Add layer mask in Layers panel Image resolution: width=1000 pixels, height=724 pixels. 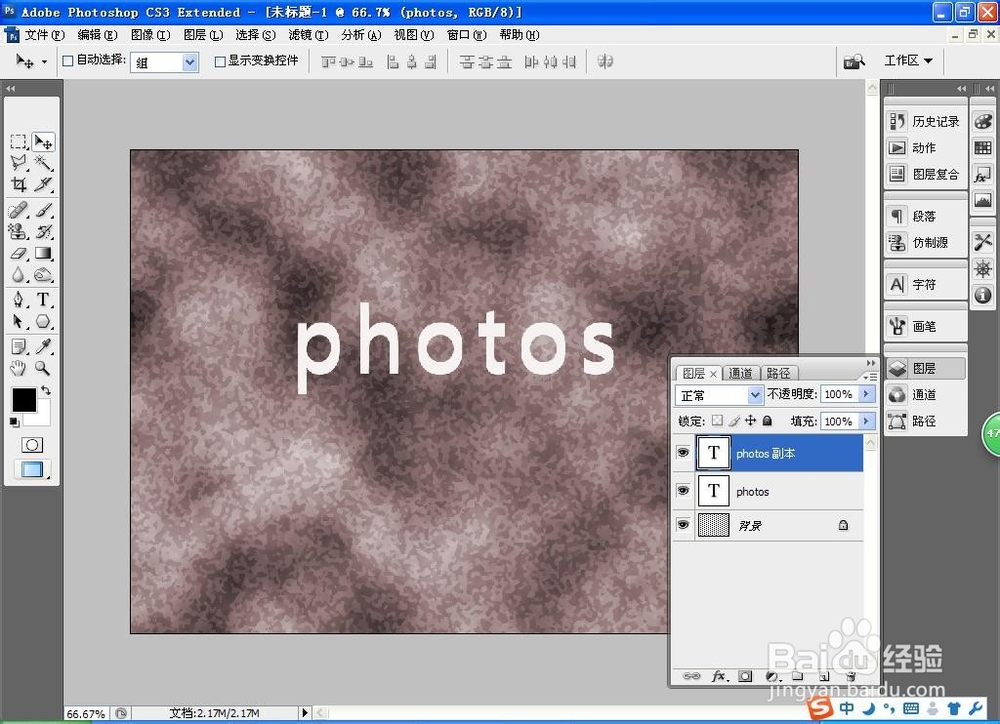[745, 676]
